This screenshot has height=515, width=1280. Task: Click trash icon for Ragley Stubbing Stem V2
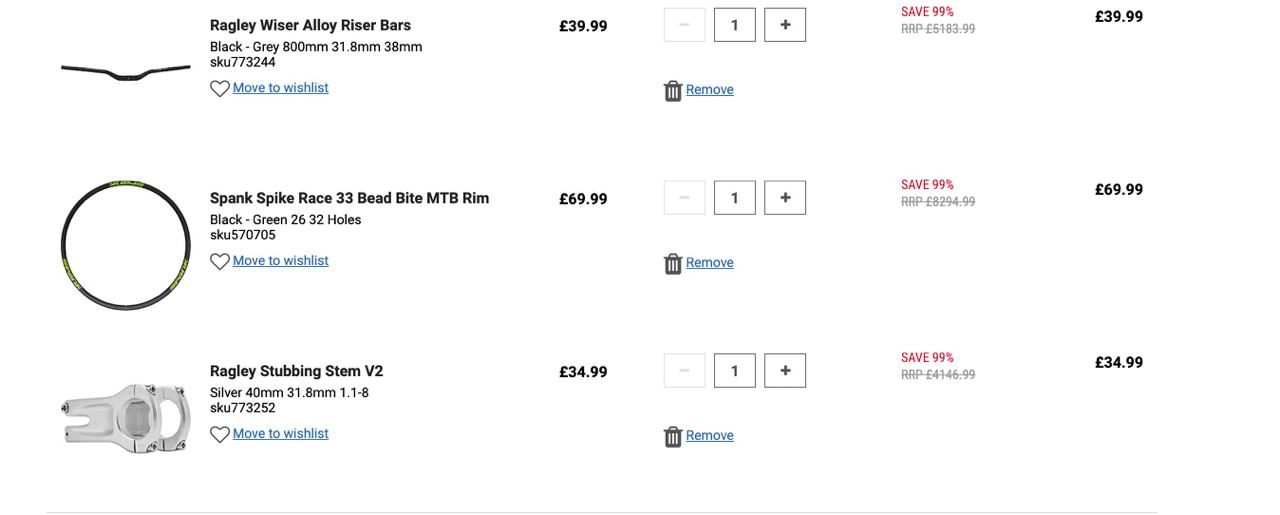pos(673,437)
